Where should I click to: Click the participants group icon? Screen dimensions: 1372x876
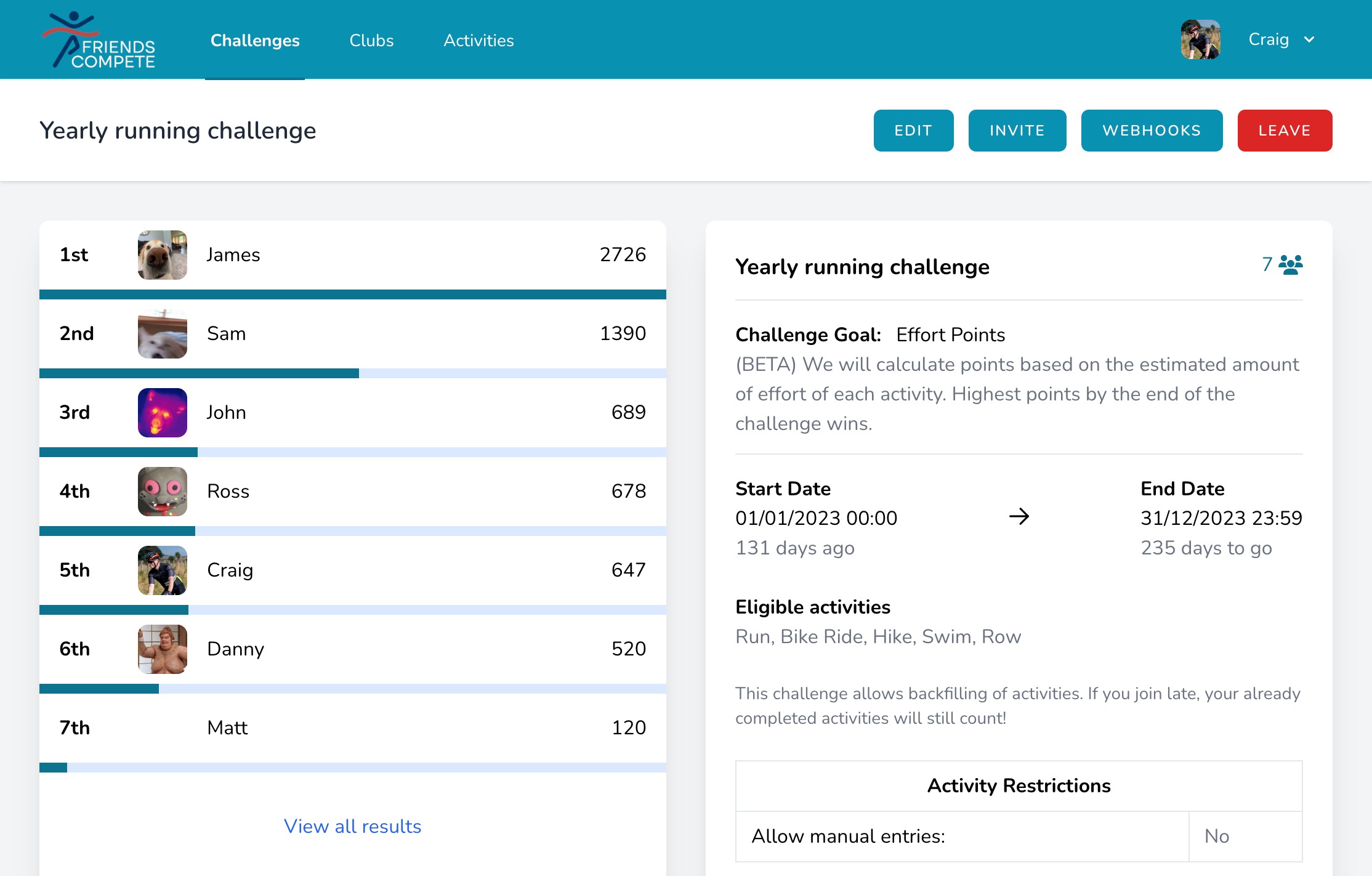1291,265
